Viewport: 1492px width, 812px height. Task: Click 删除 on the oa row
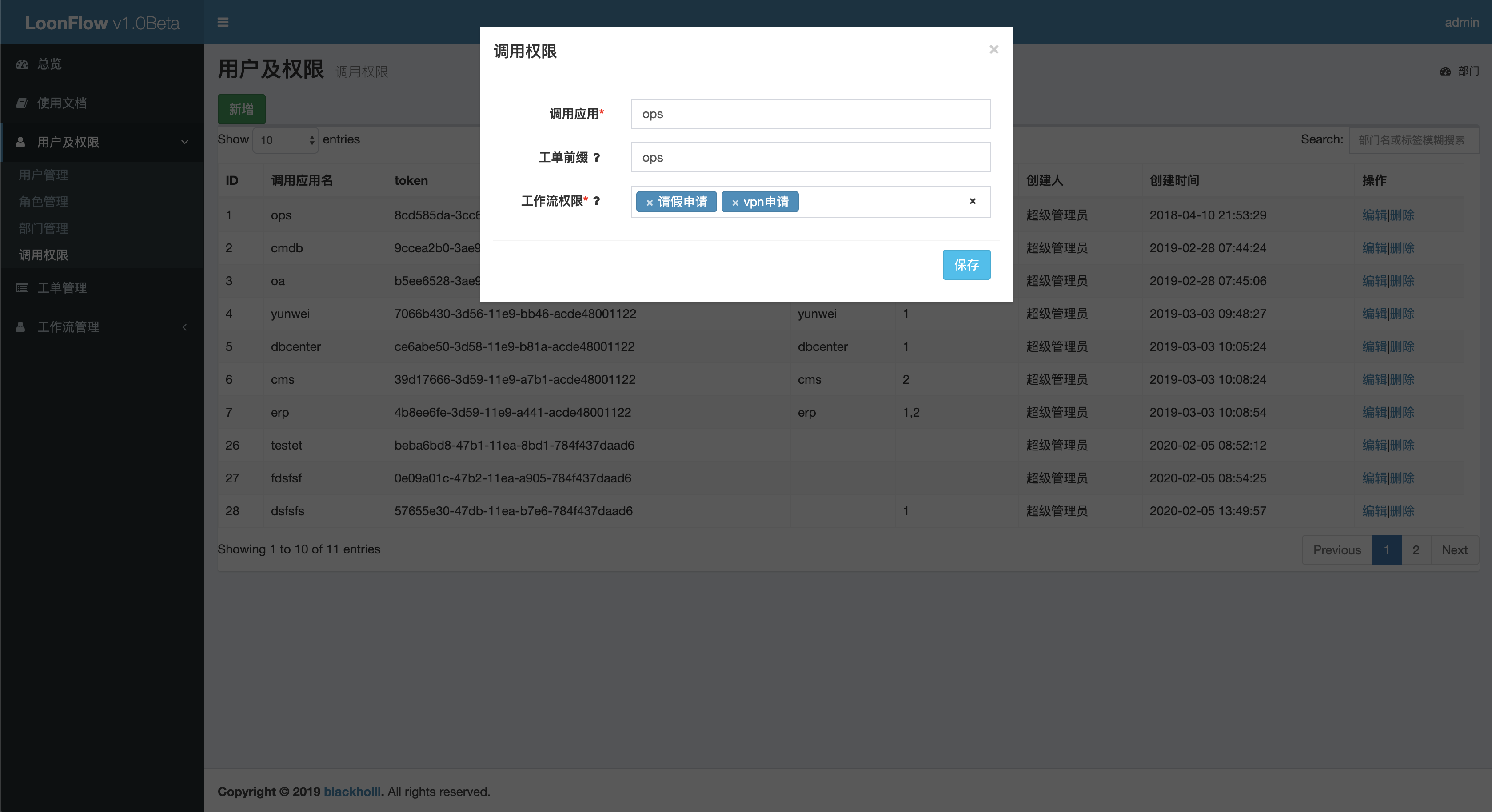pos(1402,281)
